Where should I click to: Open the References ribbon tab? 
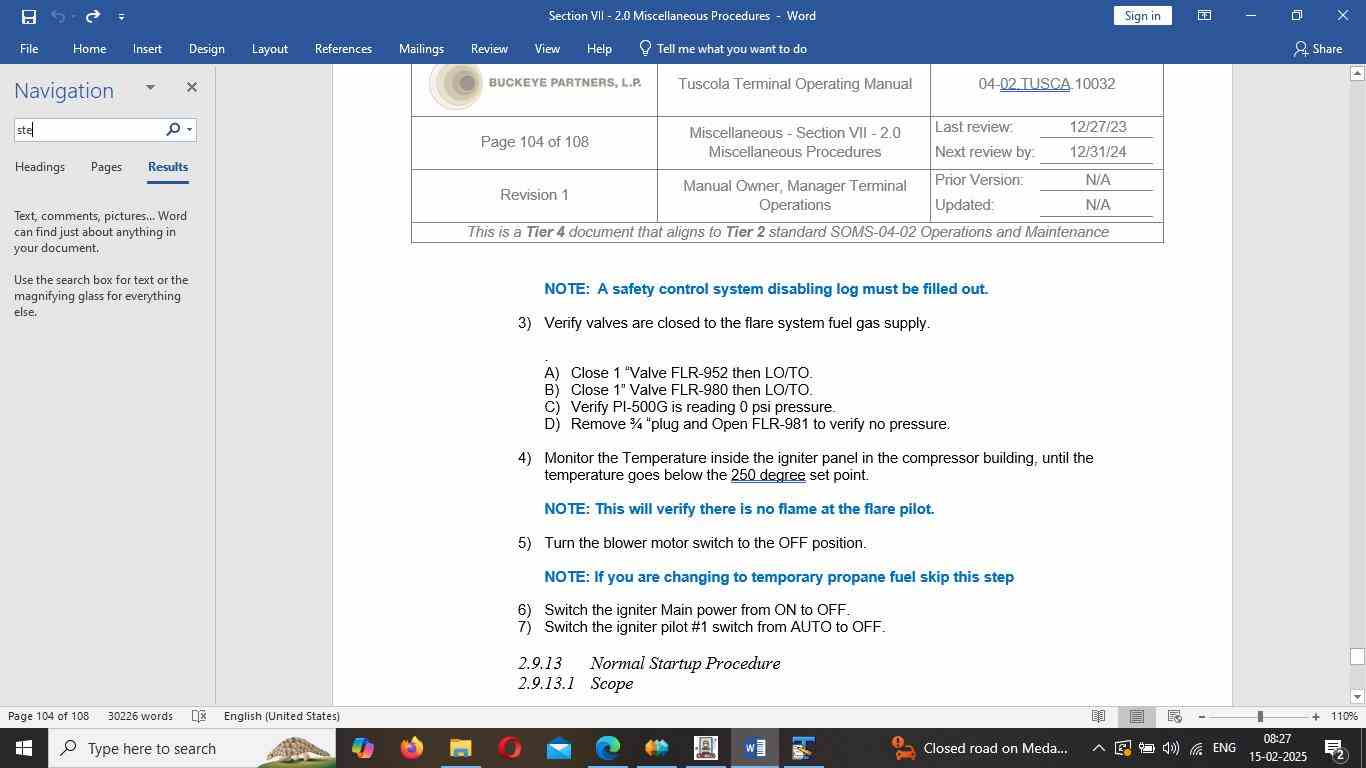coord(343,48)
